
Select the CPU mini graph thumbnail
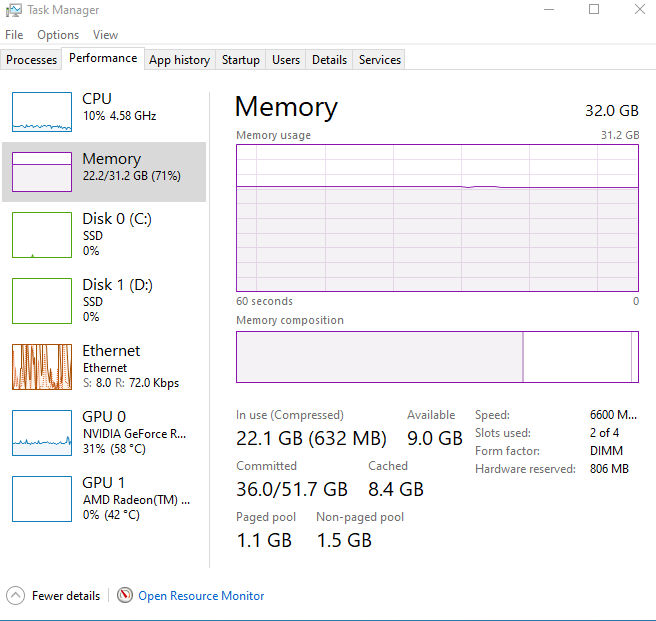42,112
